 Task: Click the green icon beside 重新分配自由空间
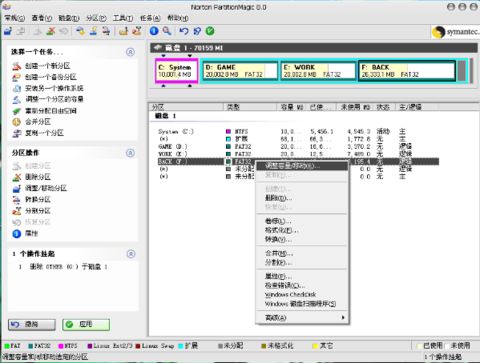[17, 111]
